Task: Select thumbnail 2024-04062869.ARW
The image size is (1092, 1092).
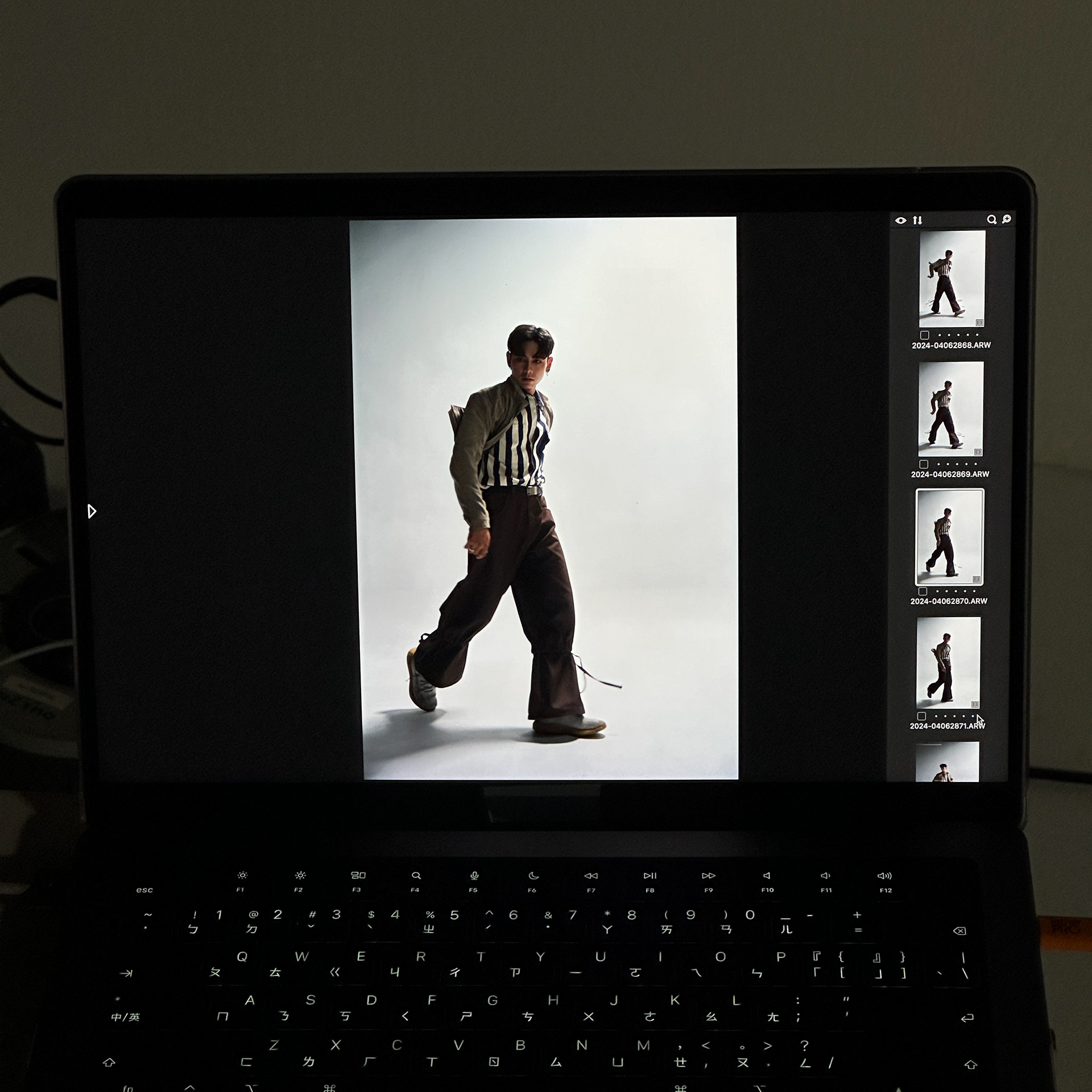Action: (x=950, y=408)
